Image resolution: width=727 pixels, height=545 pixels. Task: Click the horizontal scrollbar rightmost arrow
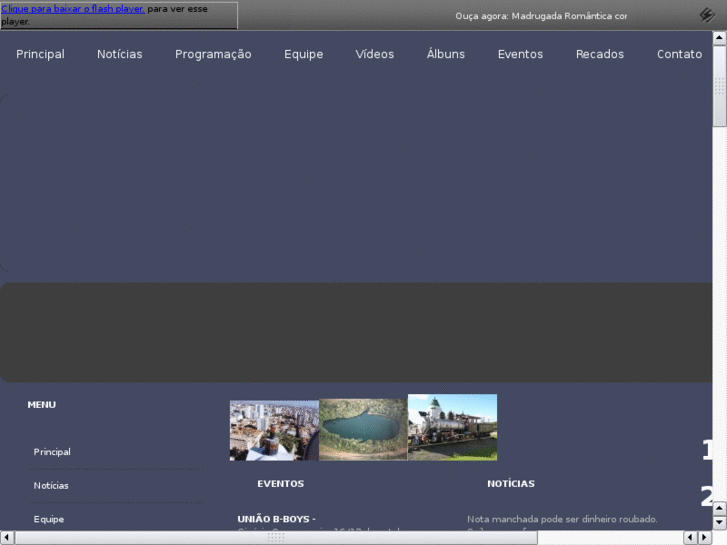pyautogui.click(x=705, y=538)
